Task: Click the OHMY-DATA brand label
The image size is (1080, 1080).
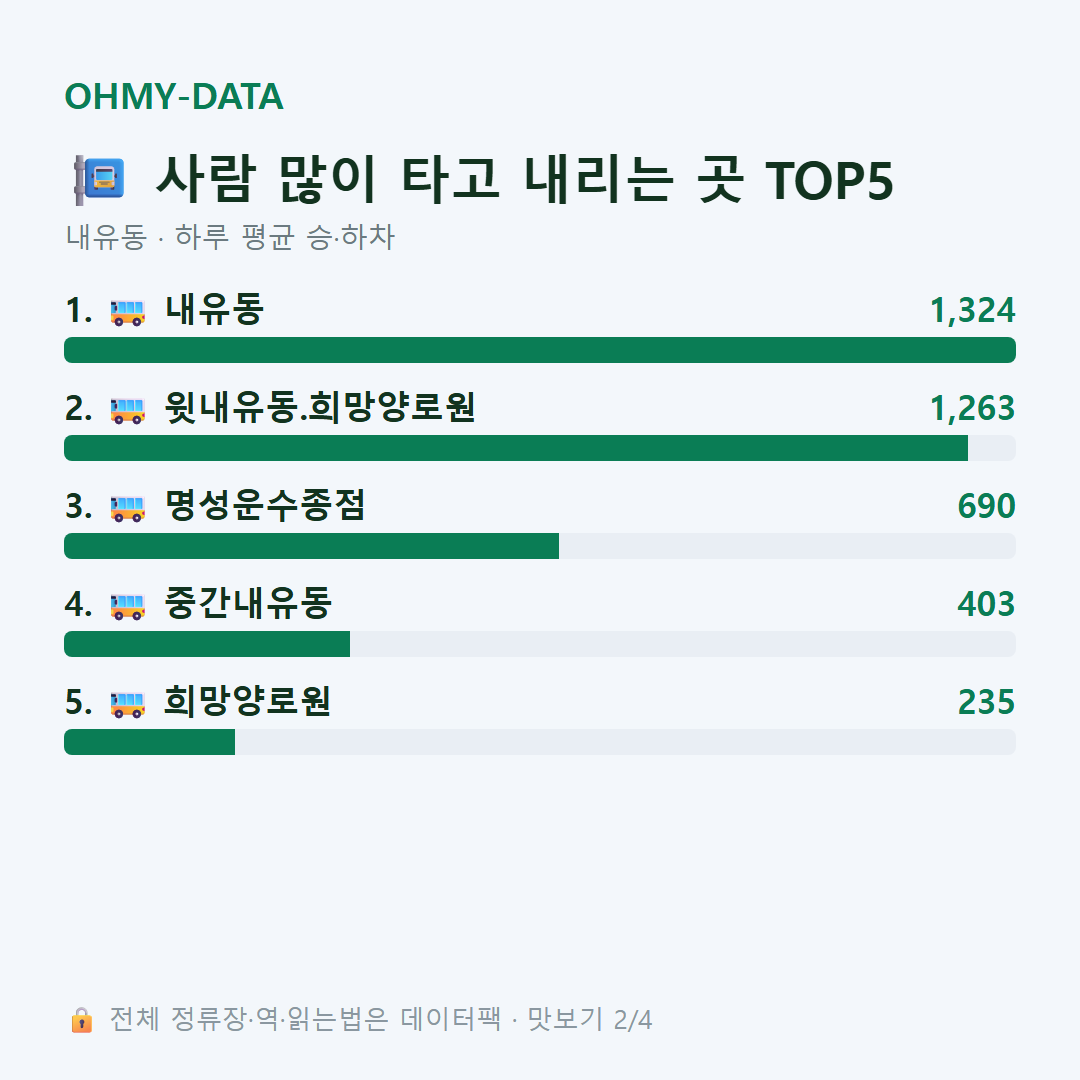Action: point(174,96)
